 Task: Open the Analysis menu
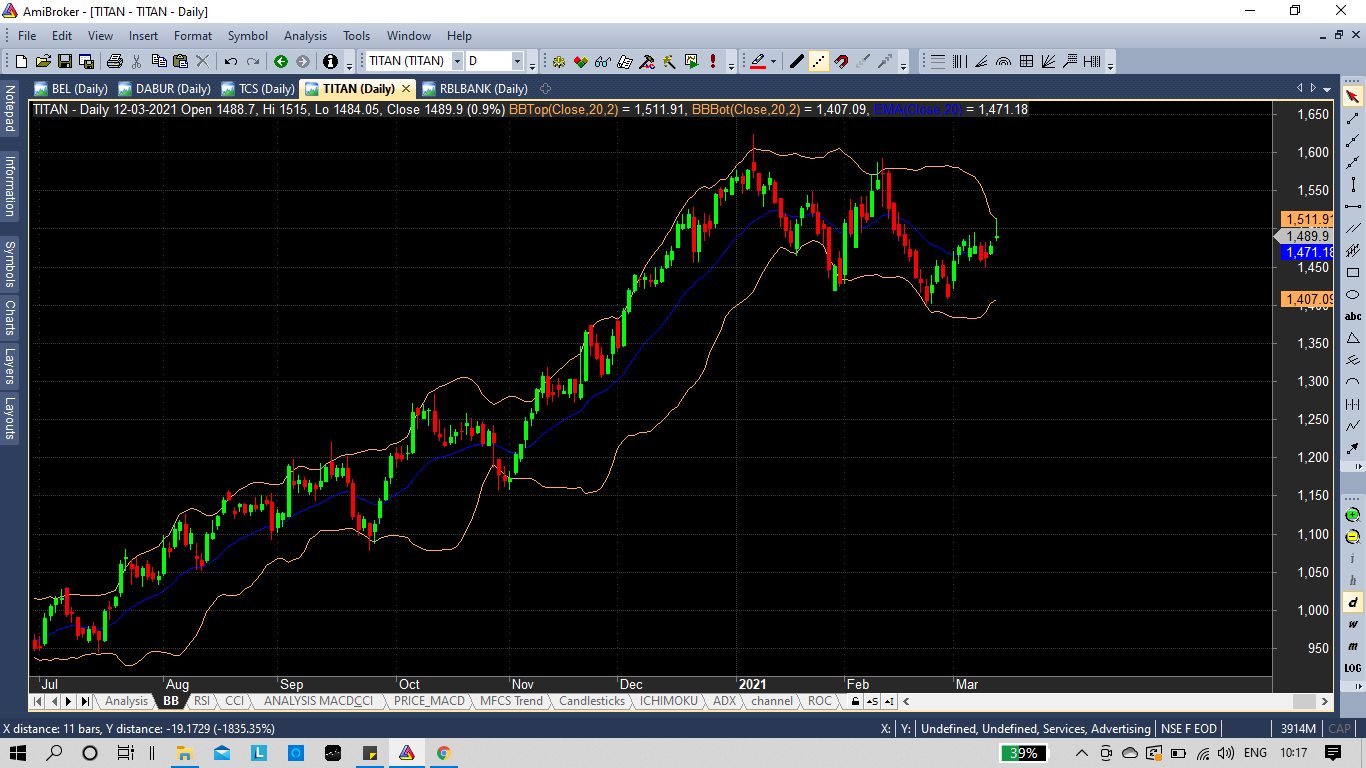305,36
